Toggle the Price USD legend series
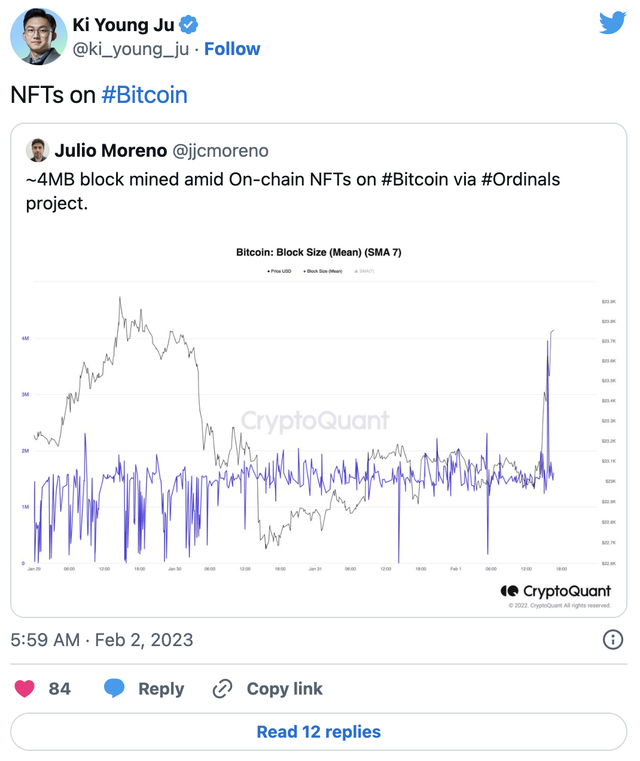 (279, 271)
